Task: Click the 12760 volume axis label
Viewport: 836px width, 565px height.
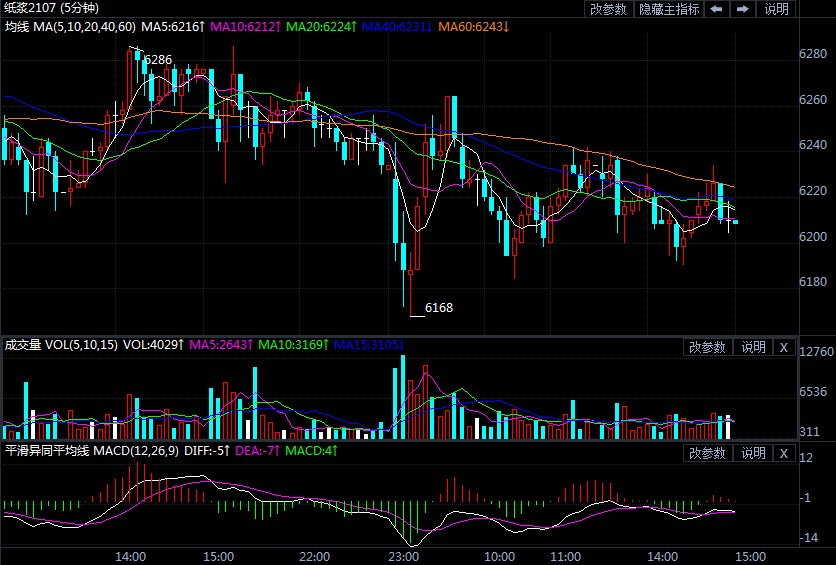Action: coord(816,352)
